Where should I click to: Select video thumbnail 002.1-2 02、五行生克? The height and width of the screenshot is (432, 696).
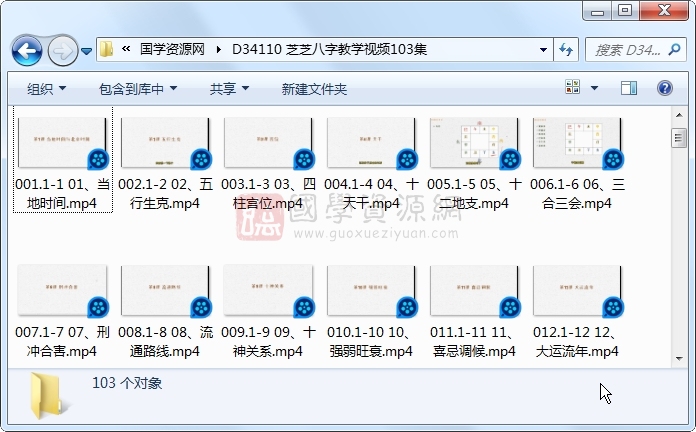[x=166, y=143]
